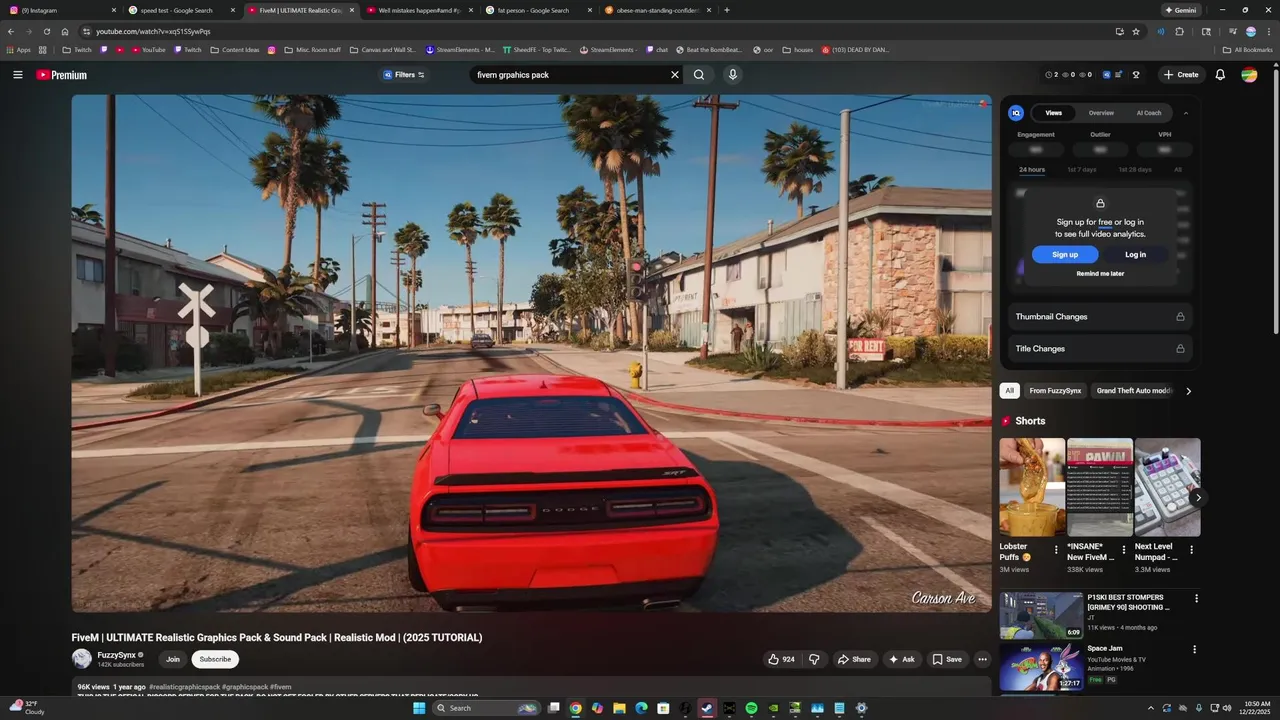Select Grand Theft Auto mods chip
The image size is (1280, 720).
pyautogui.click(x=1134, y=391)
